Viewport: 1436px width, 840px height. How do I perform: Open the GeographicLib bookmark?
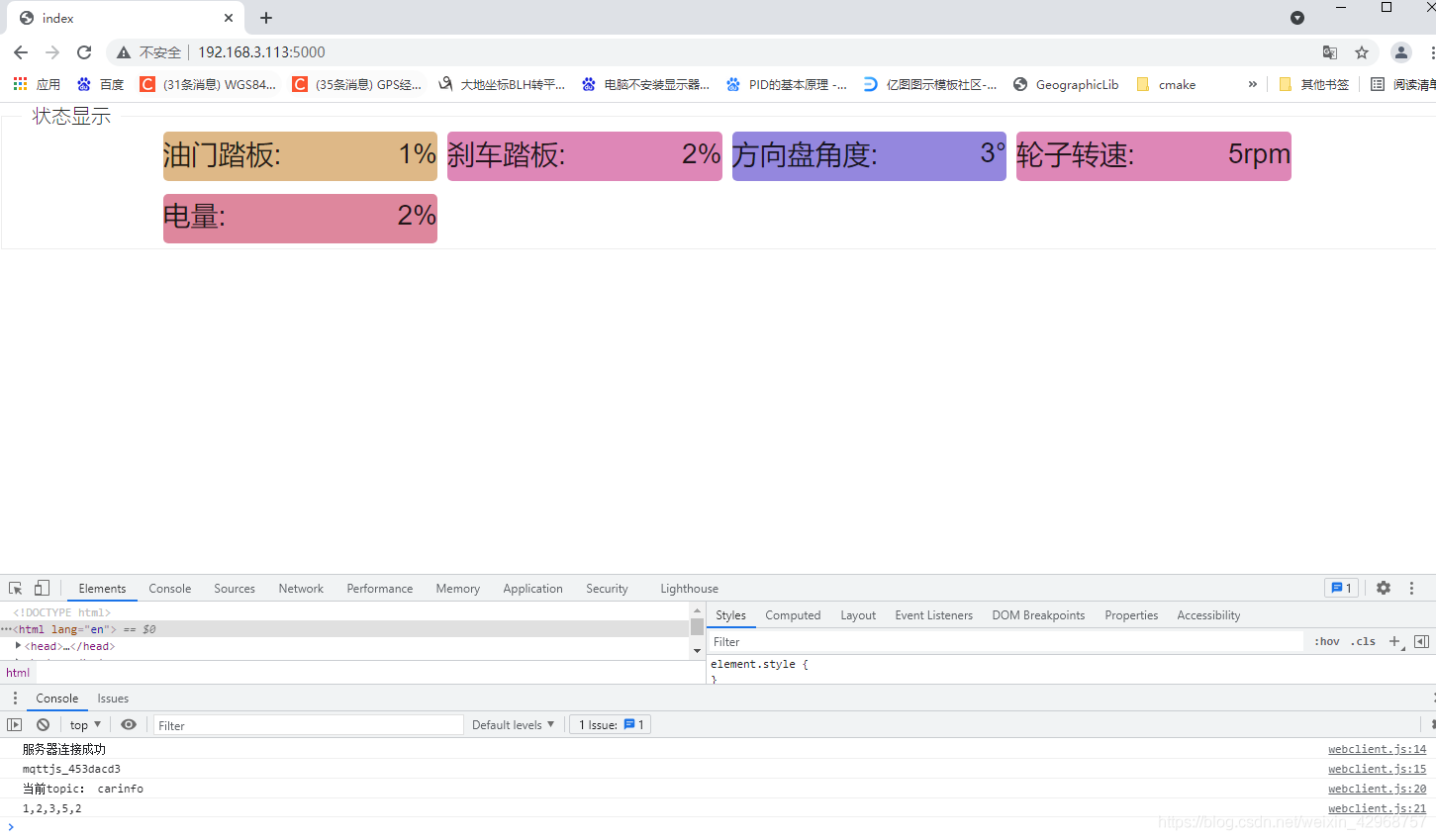1066,84
